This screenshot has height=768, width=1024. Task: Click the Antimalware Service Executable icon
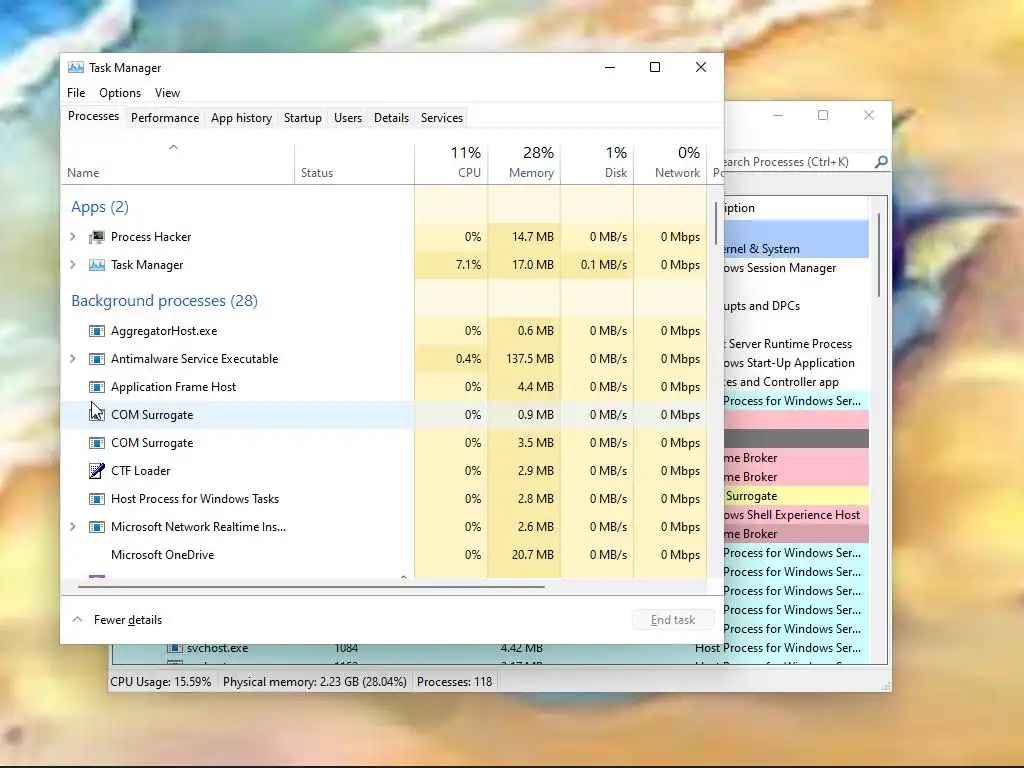pos(97,359)
